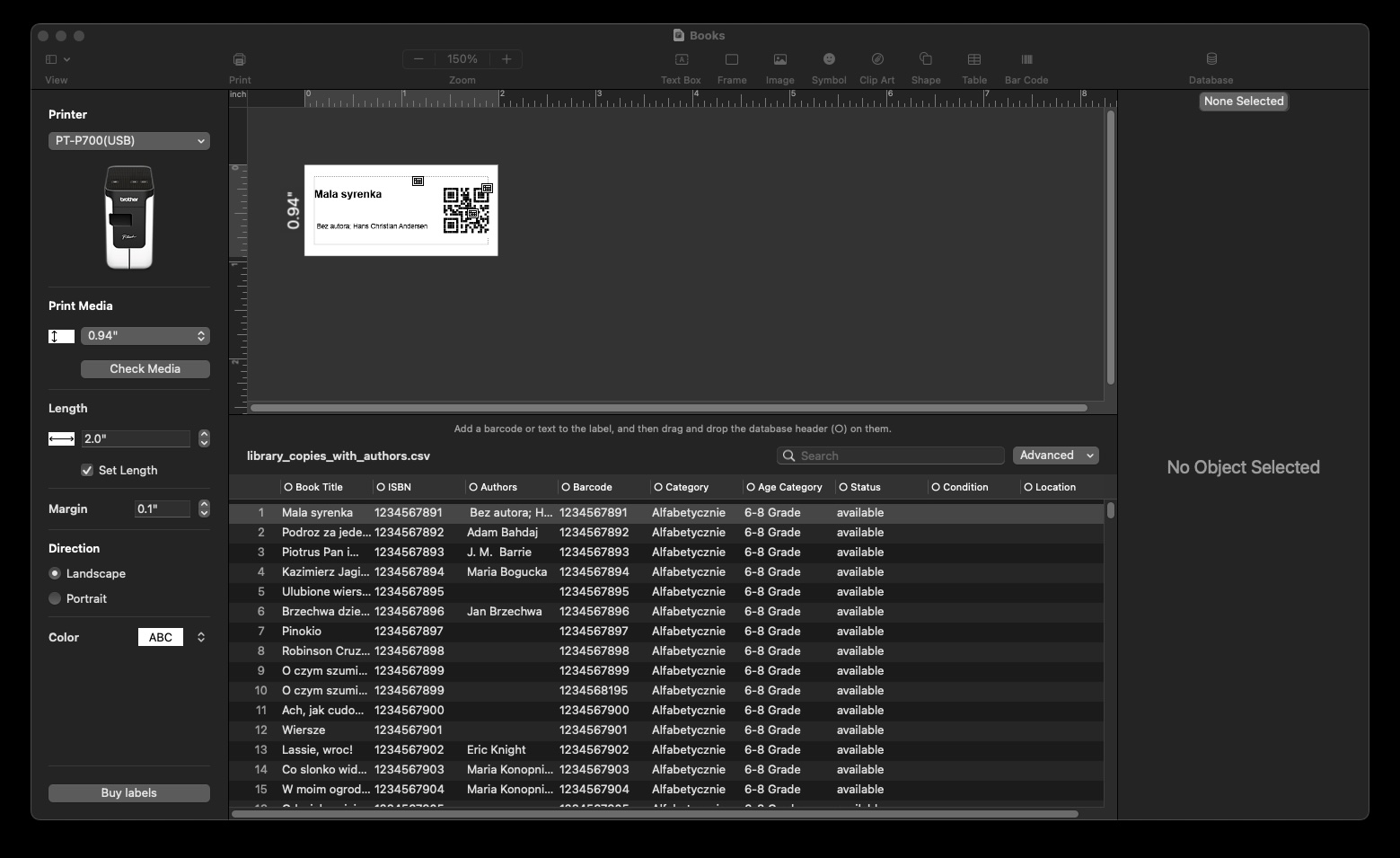The width and height of the screenshot is (1400, 858).
Task: Select the QR code on the label
Action: (467, 210)
